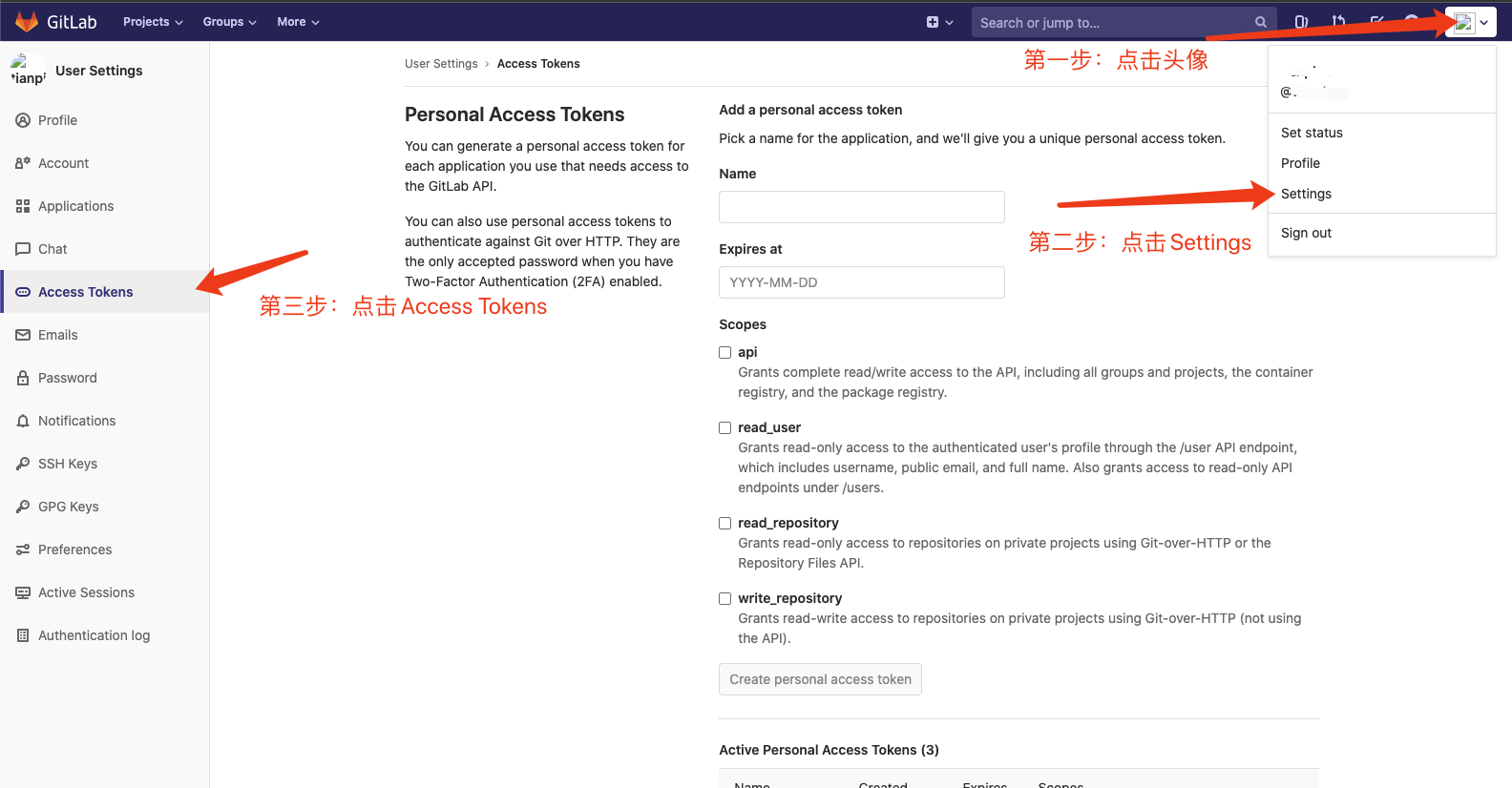Screen dimensions: 1512x788
Task: Click the read_repository scope label
Action: [x=788, y=523]
